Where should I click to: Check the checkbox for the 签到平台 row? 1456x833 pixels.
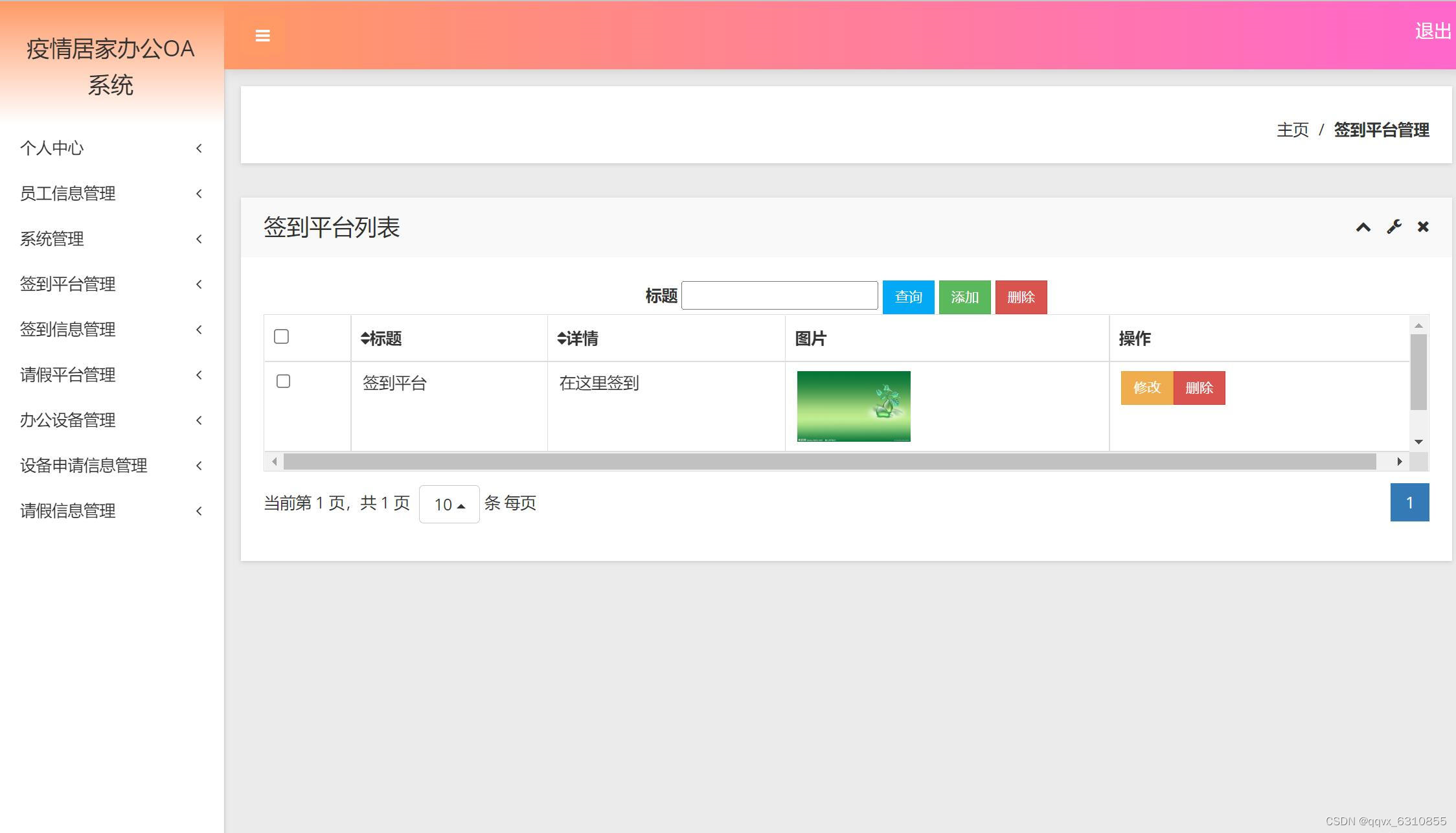click(282, 382)
